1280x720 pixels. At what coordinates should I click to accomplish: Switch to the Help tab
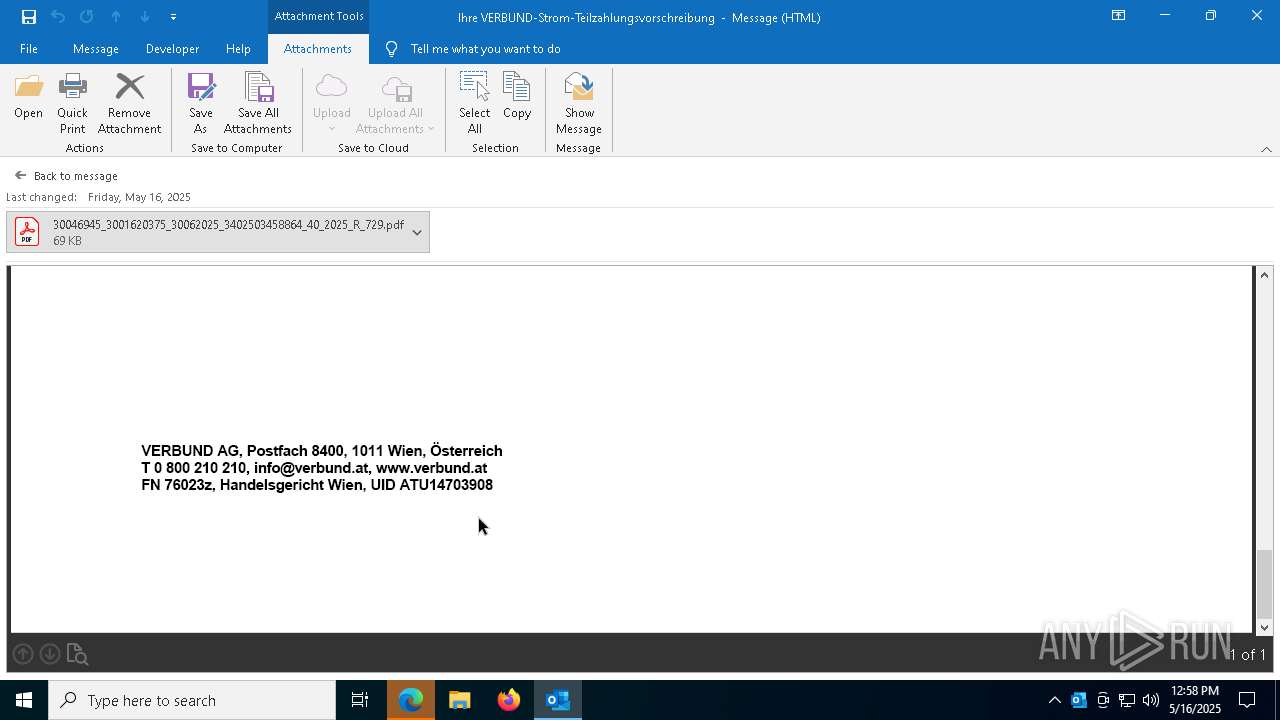[238, 49]
